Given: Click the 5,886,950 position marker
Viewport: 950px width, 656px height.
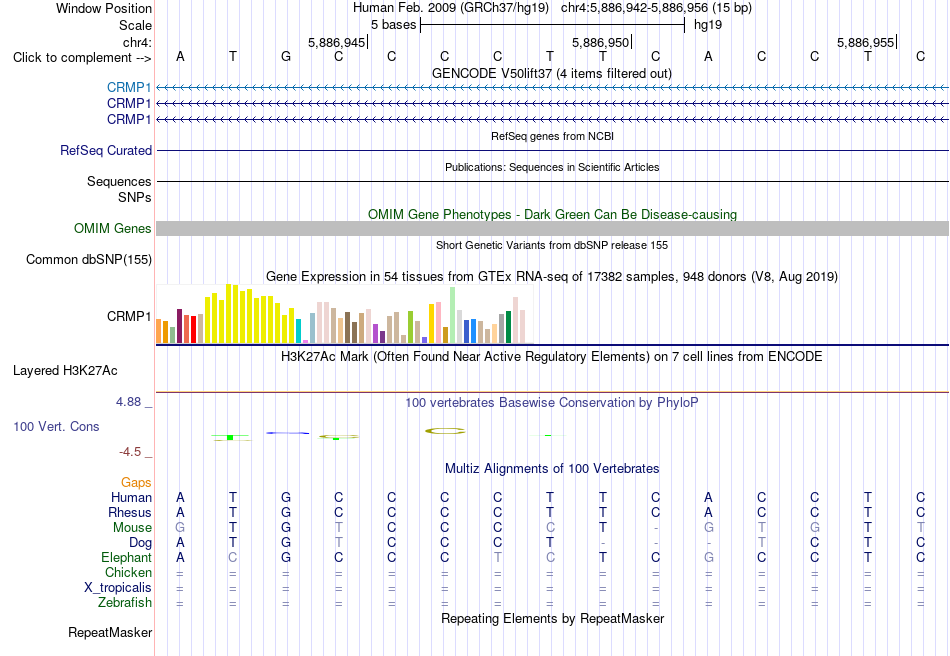Looking at the screenshot, I should tap(601, 42).
